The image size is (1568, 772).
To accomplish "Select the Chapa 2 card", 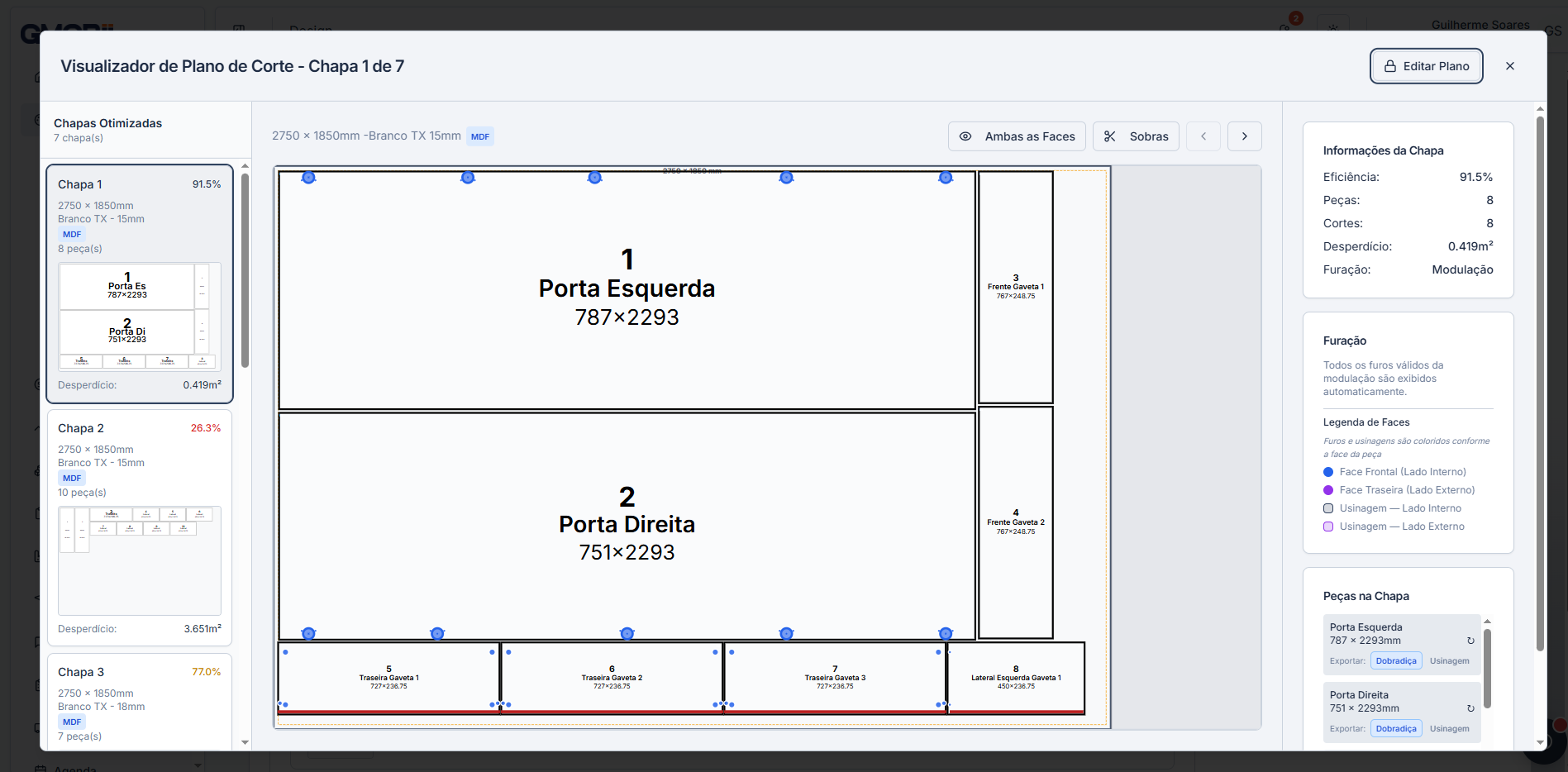I will coord(140,527).
